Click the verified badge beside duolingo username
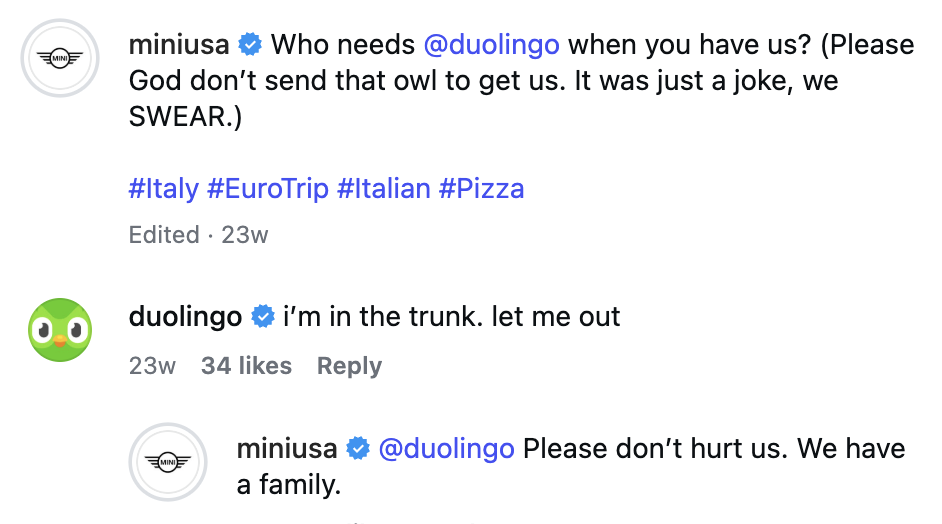 [263, 317]
